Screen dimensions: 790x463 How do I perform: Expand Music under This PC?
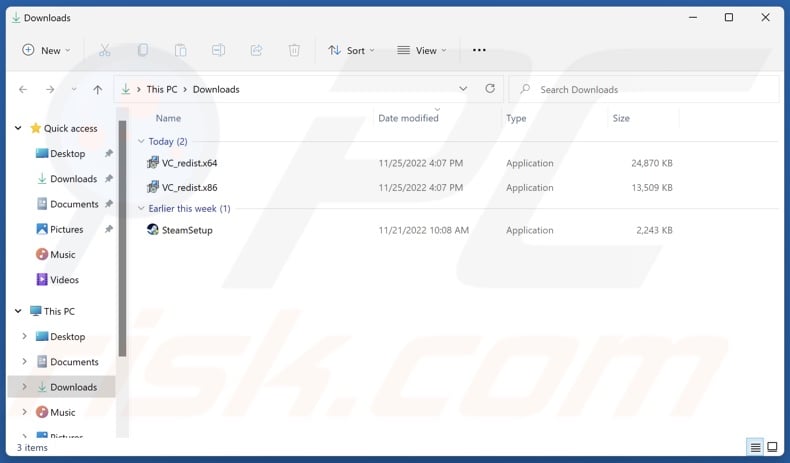tap(24, 412)
